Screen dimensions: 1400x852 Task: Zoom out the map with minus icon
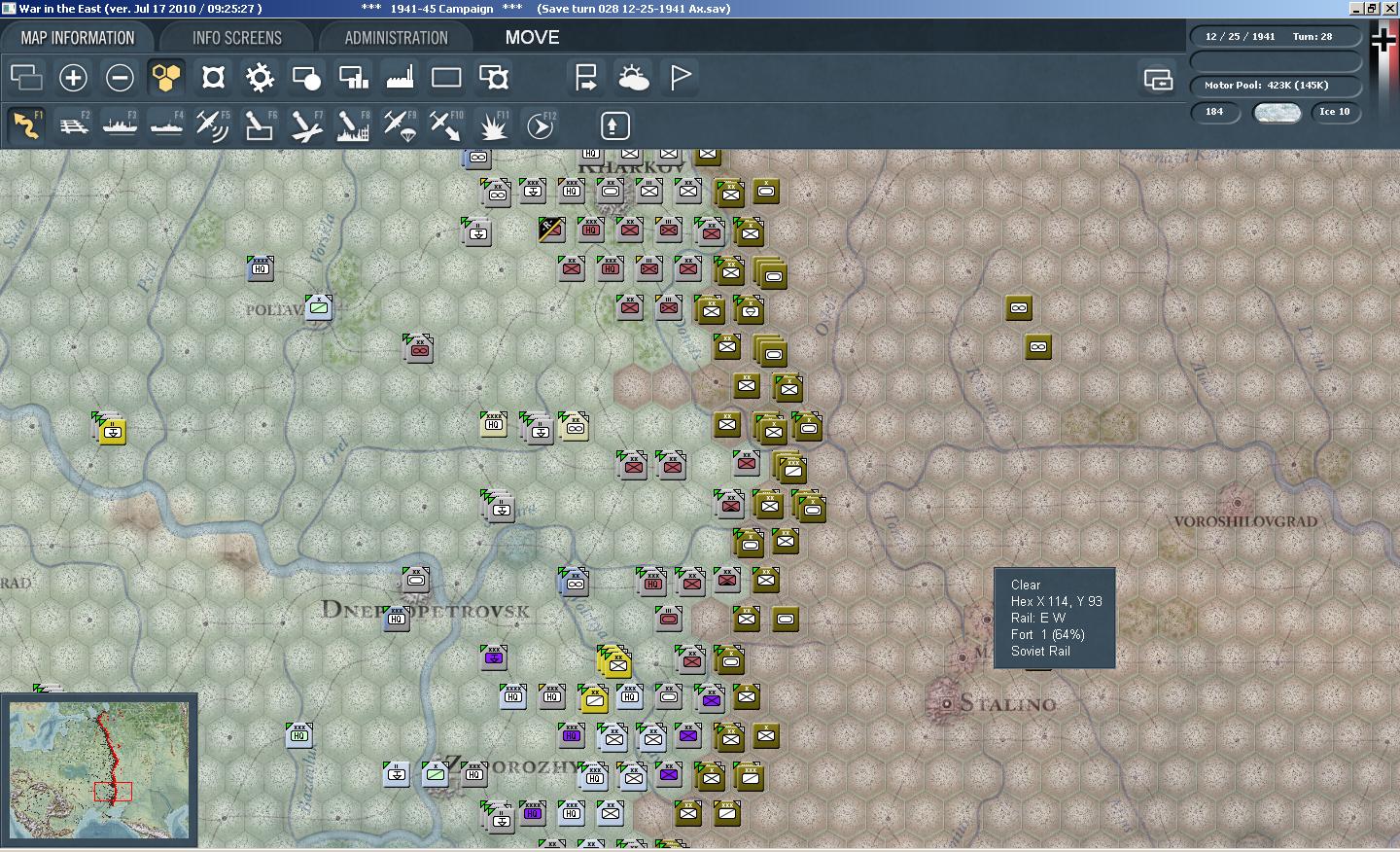[x=120, y=77]
